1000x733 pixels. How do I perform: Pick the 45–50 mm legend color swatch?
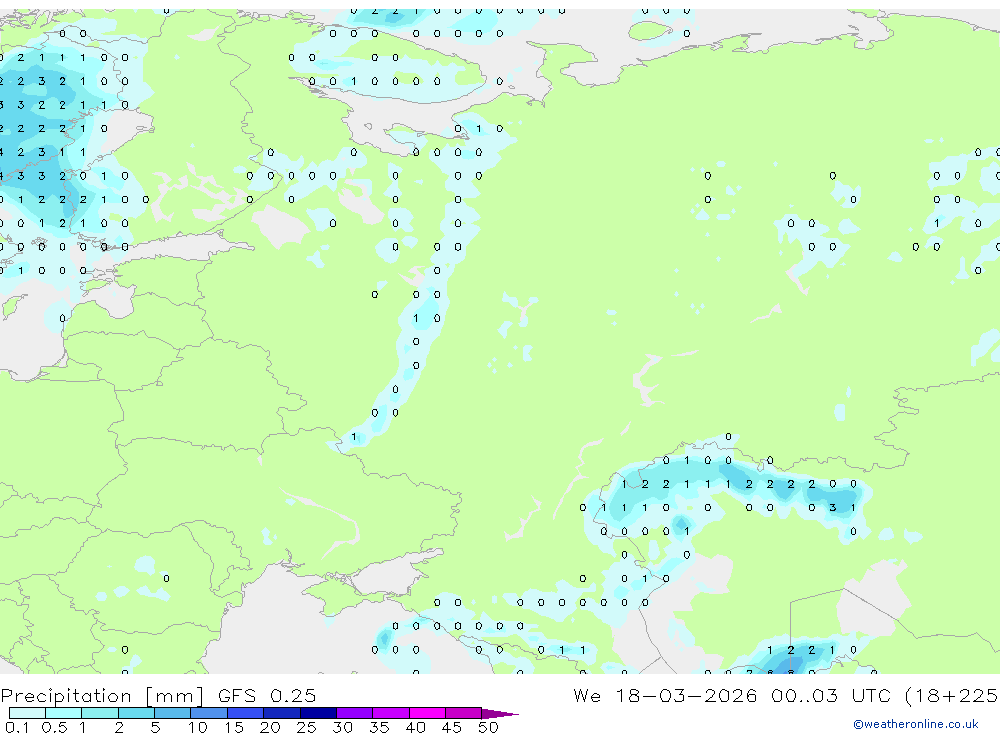pyautogui.click(x=464, y=713)
